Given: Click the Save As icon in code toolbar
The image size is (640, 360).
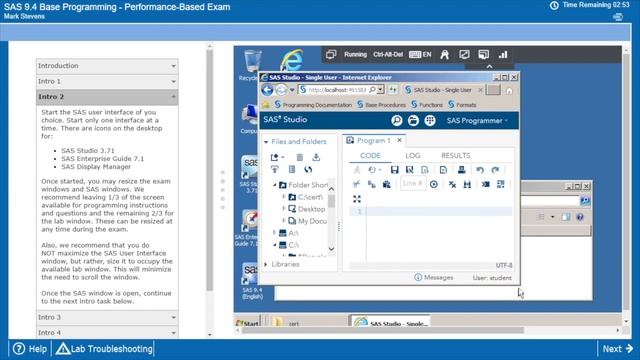Looking at the screenshot, I should coord(409,170).
